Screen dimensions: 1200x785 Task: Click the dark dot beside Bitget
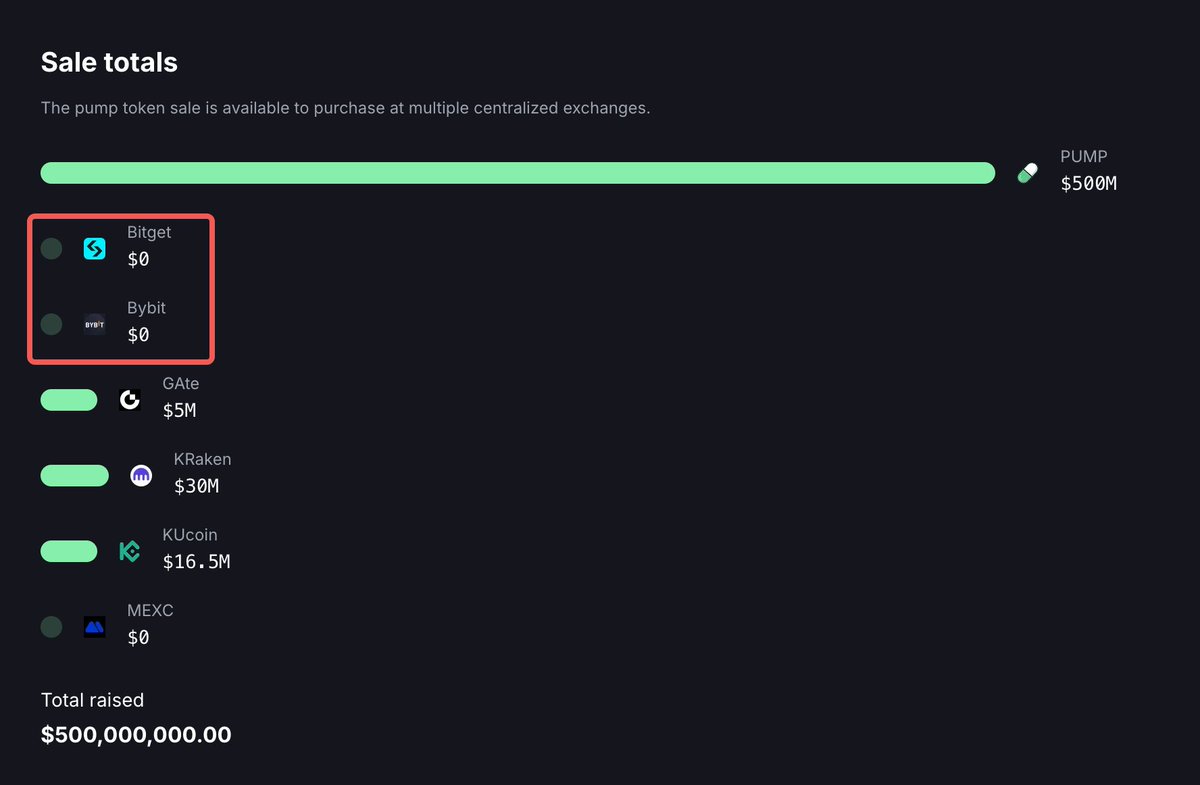(51, 248)
